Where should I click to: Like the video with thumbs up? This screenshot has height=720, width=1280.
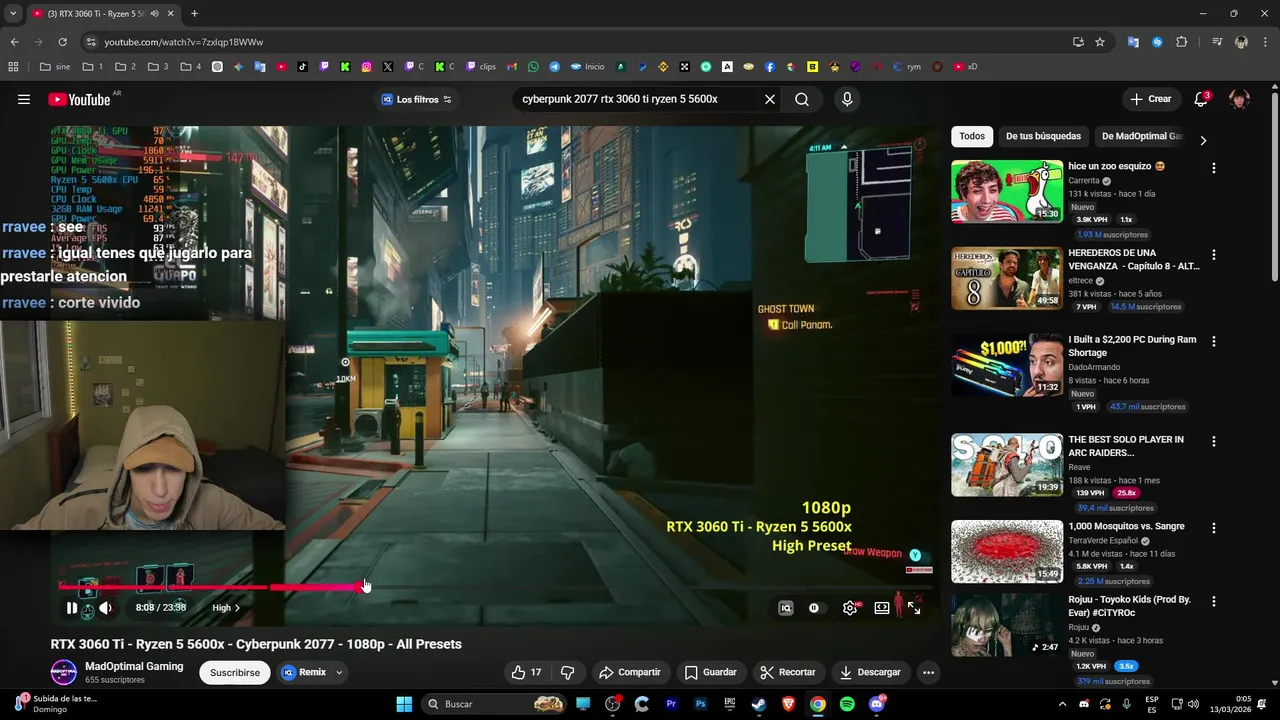tap(527, 672)
